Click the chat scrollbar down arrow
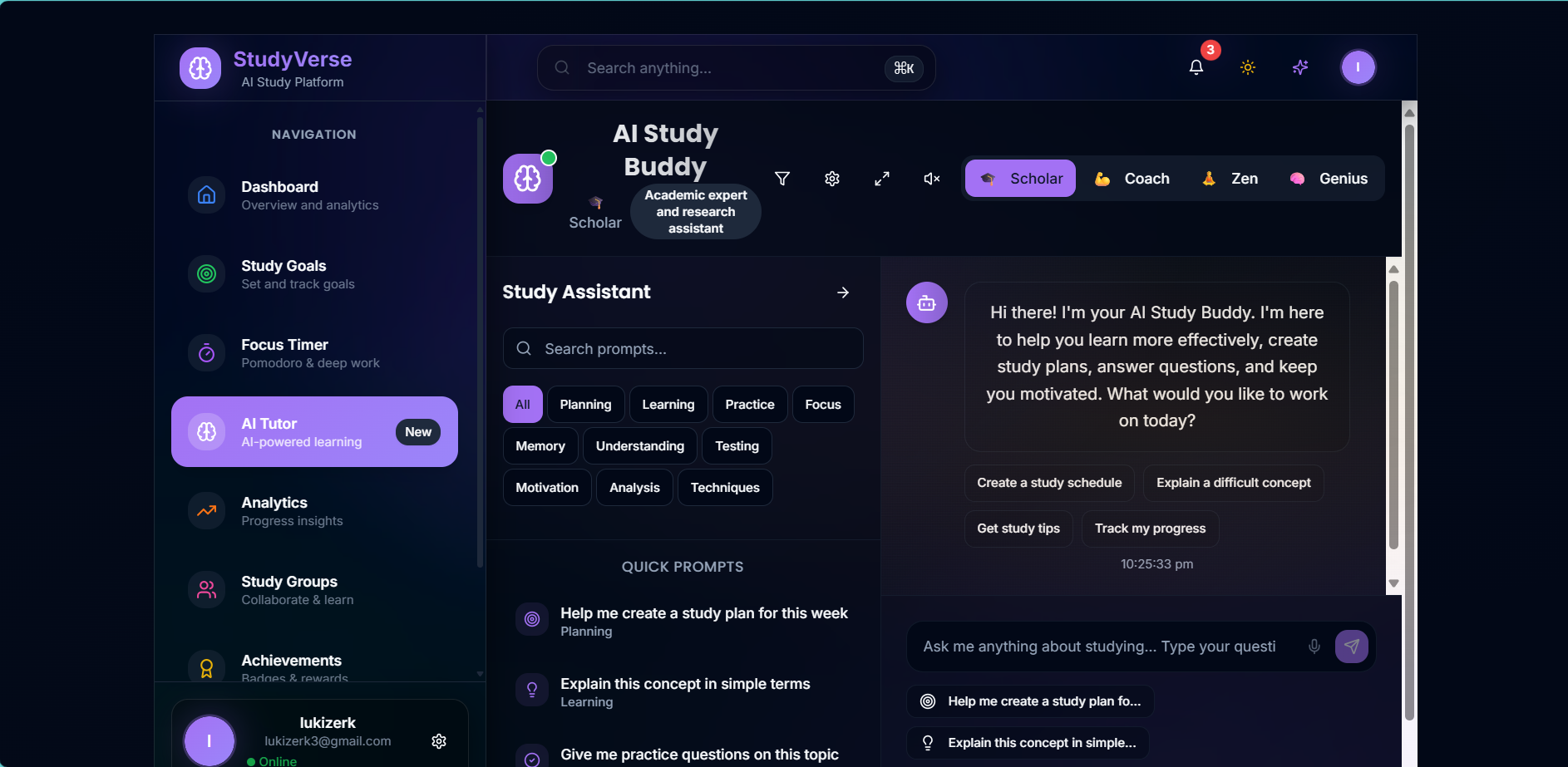This screenshot has height=767, width=1568. (1394, 583)
